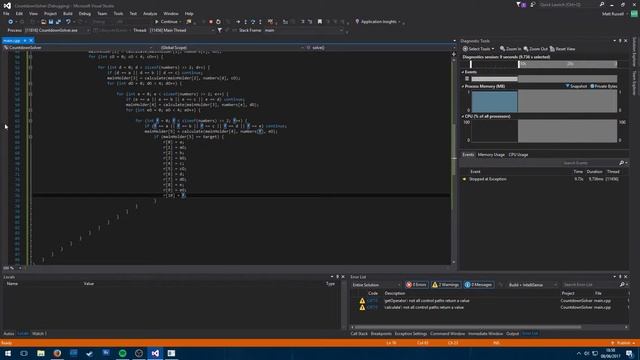Toggle the 0 Messages filter button
Viewport: 640px width, 360px height.
[478, 284]
